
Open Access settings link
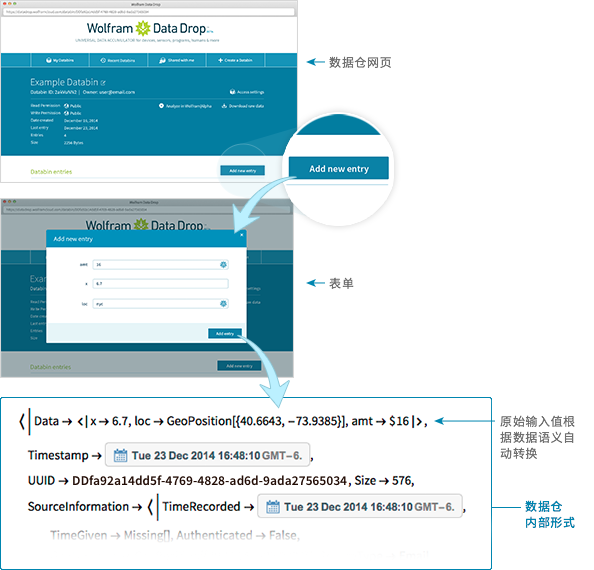247,92
